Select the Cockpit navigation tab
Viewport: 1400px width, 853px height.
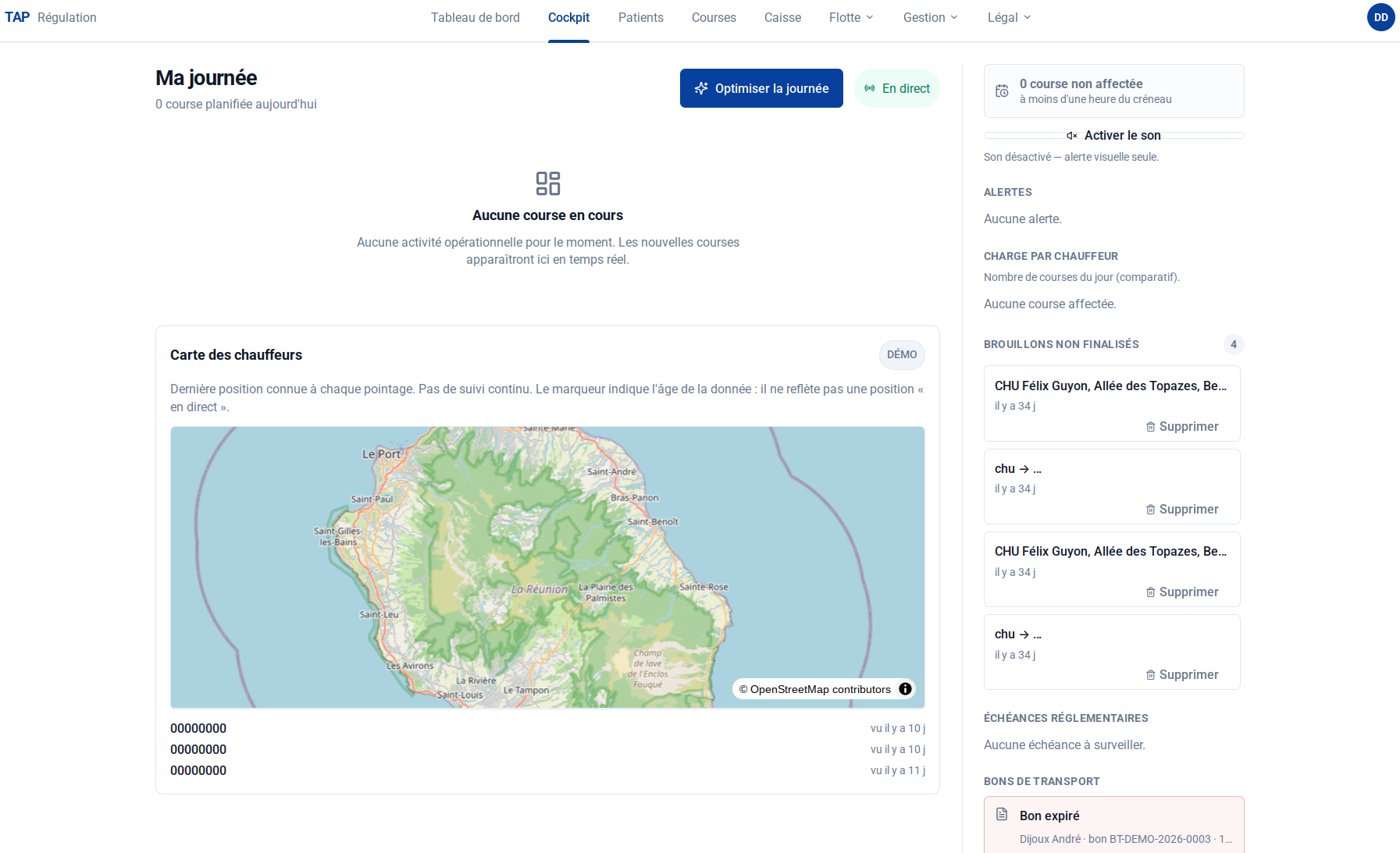pos(568,17)
